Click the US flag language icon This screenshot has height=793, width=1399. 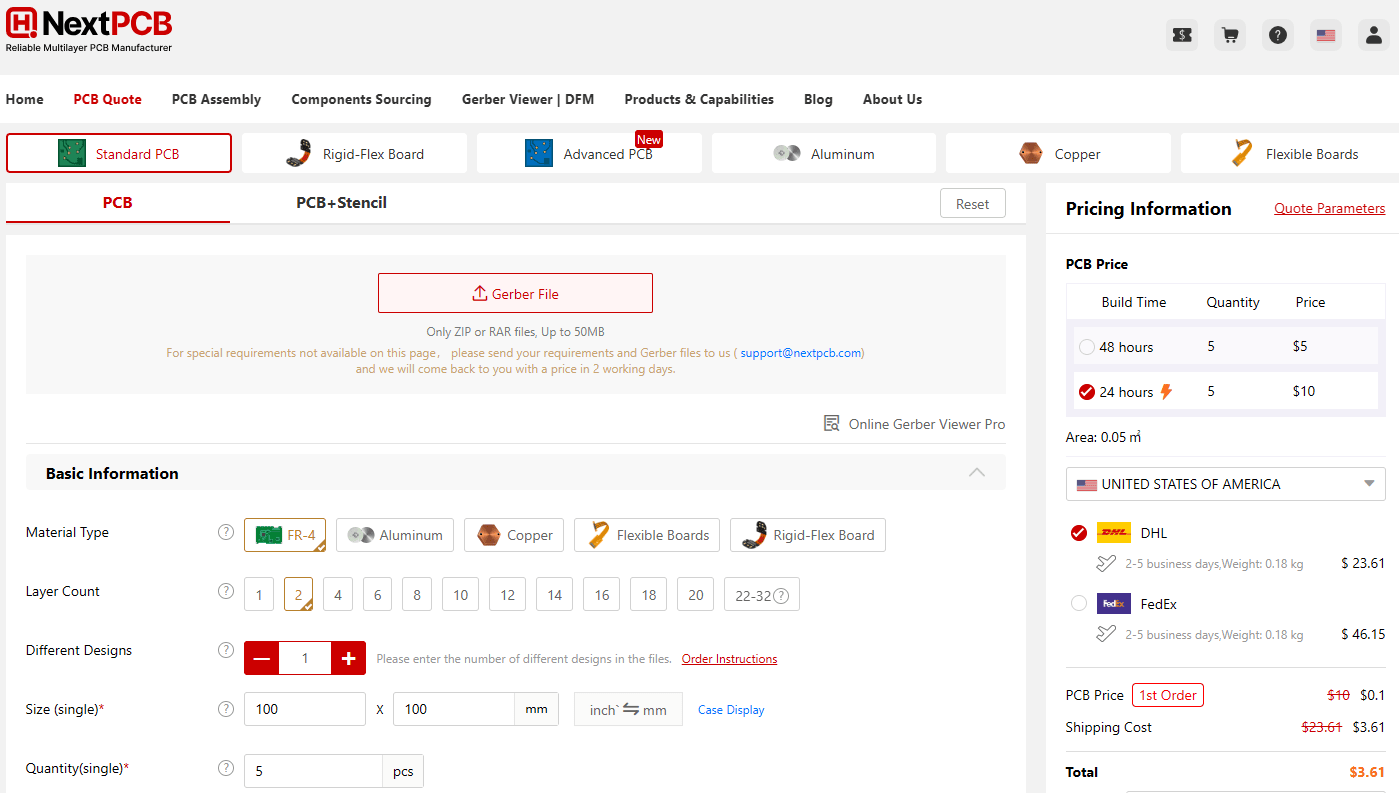click(x=1325, y=35)
